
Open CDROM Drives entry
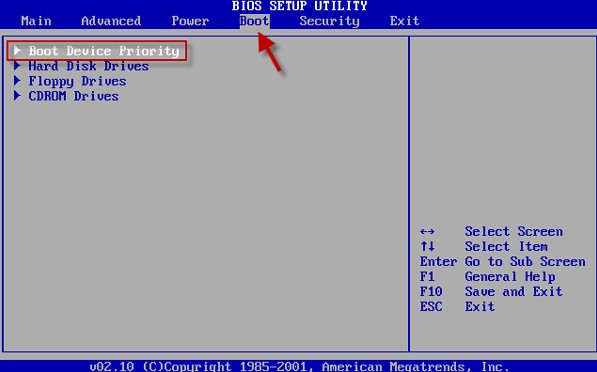(73, 96)
